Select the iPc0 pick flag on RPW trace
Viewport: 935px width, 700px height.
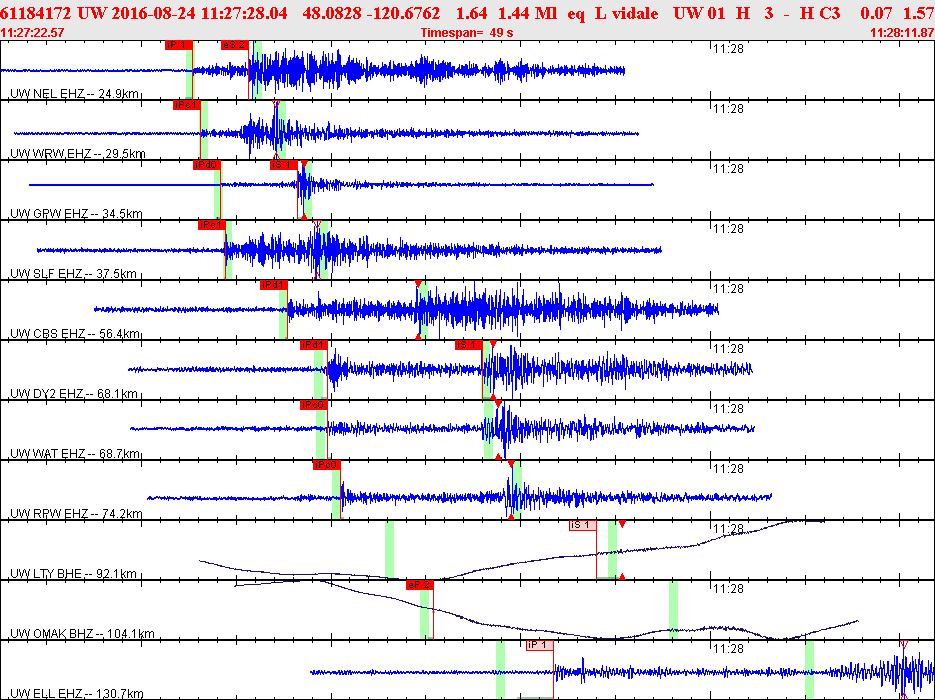pos(327,465)
